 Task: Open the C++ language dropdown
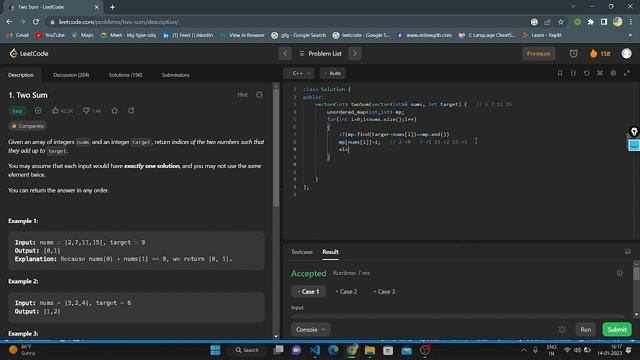pos(299,73)
